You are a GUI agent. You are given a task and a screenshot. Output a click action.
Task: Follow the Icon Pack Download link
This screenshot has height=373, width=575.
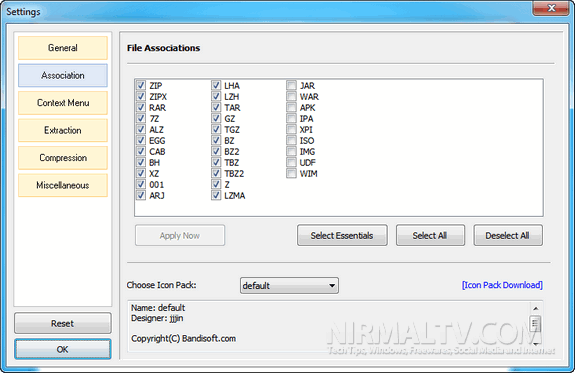pos(502,285)
